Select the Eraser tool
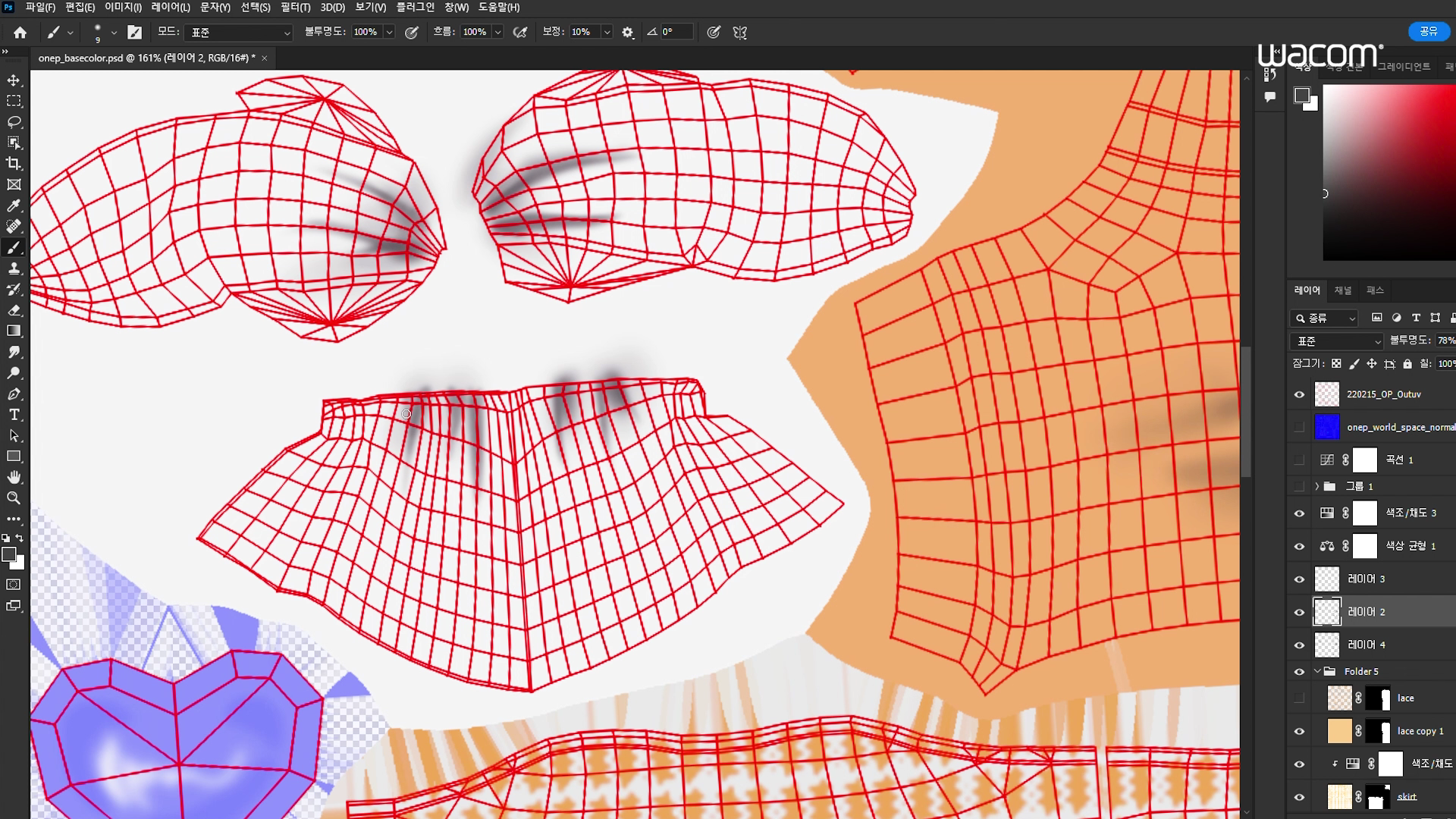The height and width of the screenshot is (819, 1456). [14, 310]
